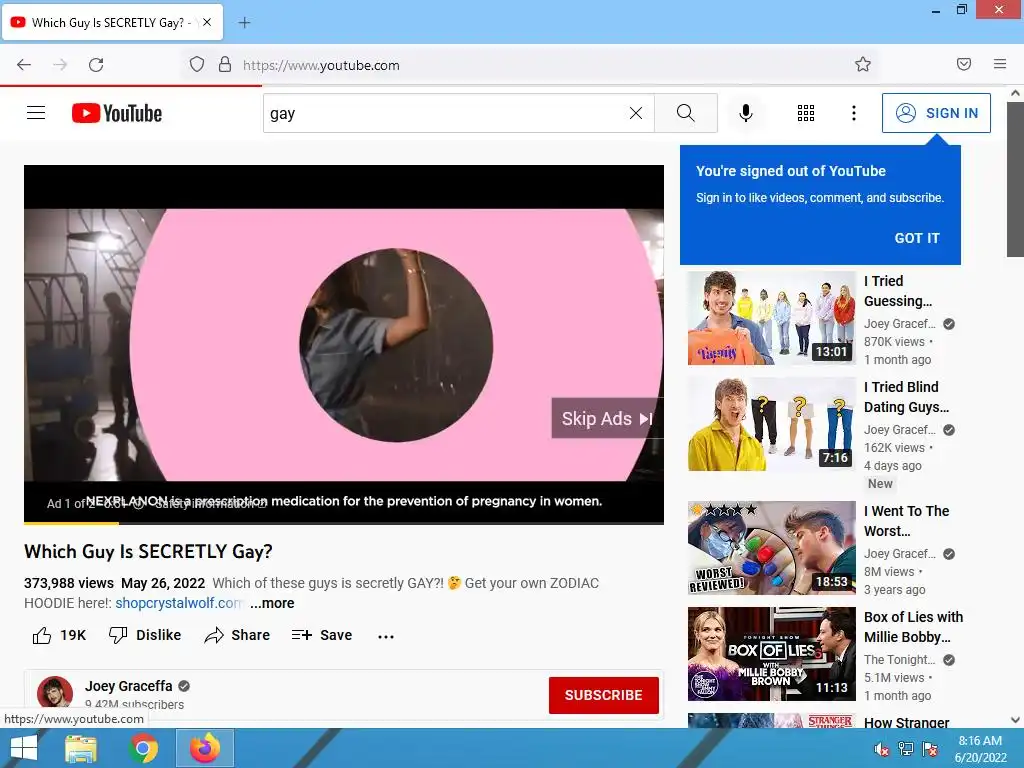Open the 'Box of Lies with Millie Bobby...' title
1024x768 pixels.
pos(913,627)
